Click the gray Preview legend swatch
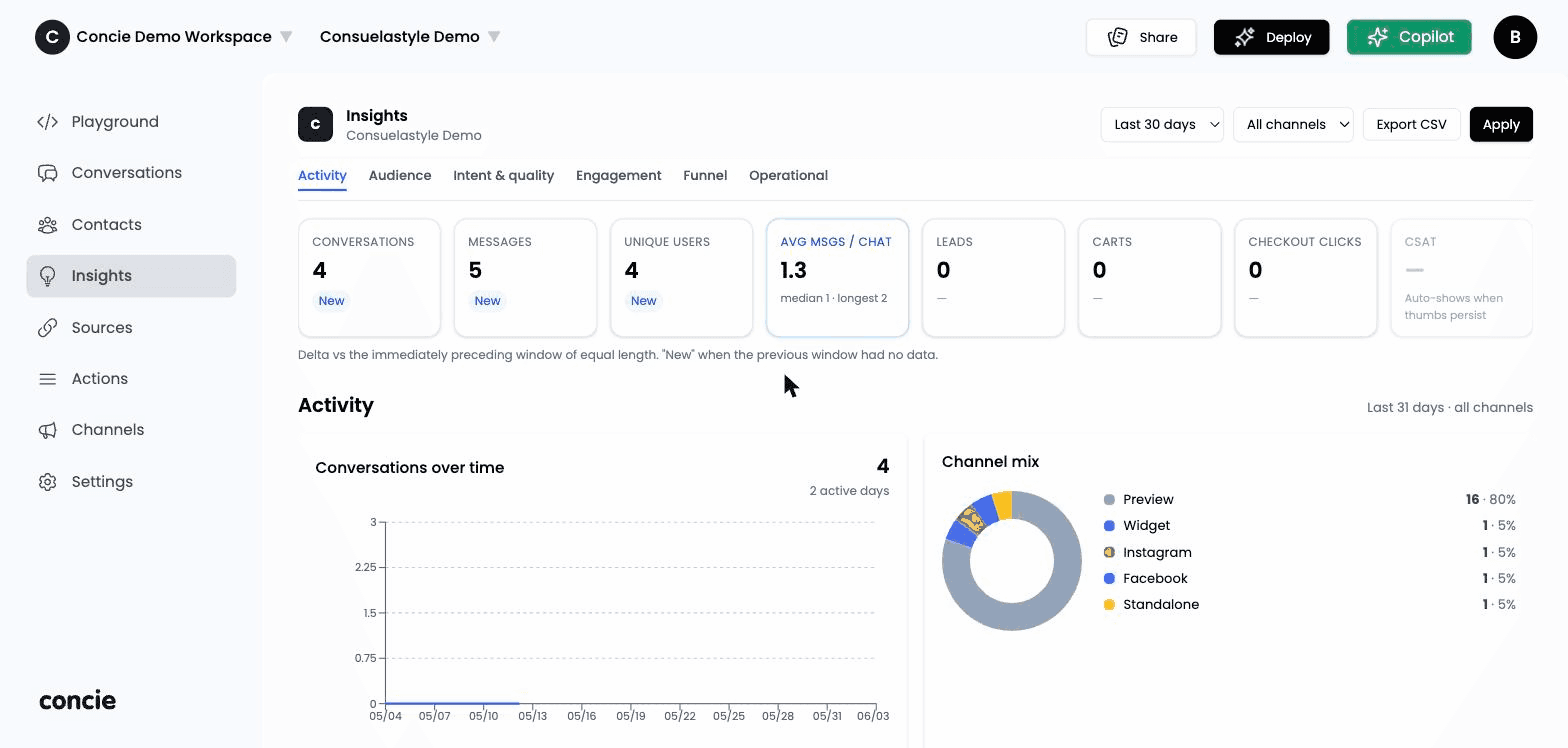The height and width of the screenshot is (748, 1568). click(x=1109, y=499)
